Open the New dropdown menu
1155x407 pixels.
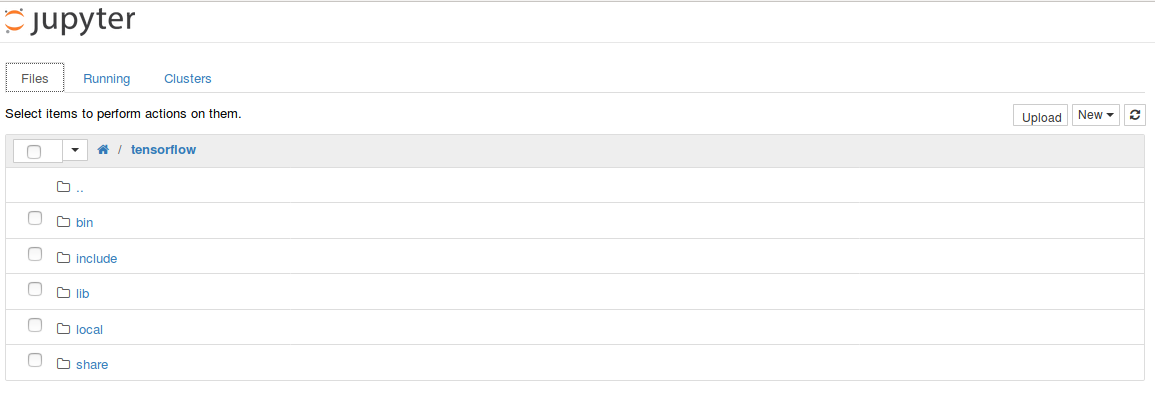[1095, 115]
